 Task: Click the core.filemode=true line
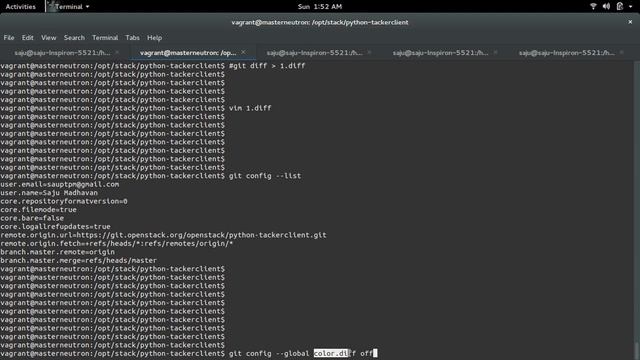tap(38, 210)
